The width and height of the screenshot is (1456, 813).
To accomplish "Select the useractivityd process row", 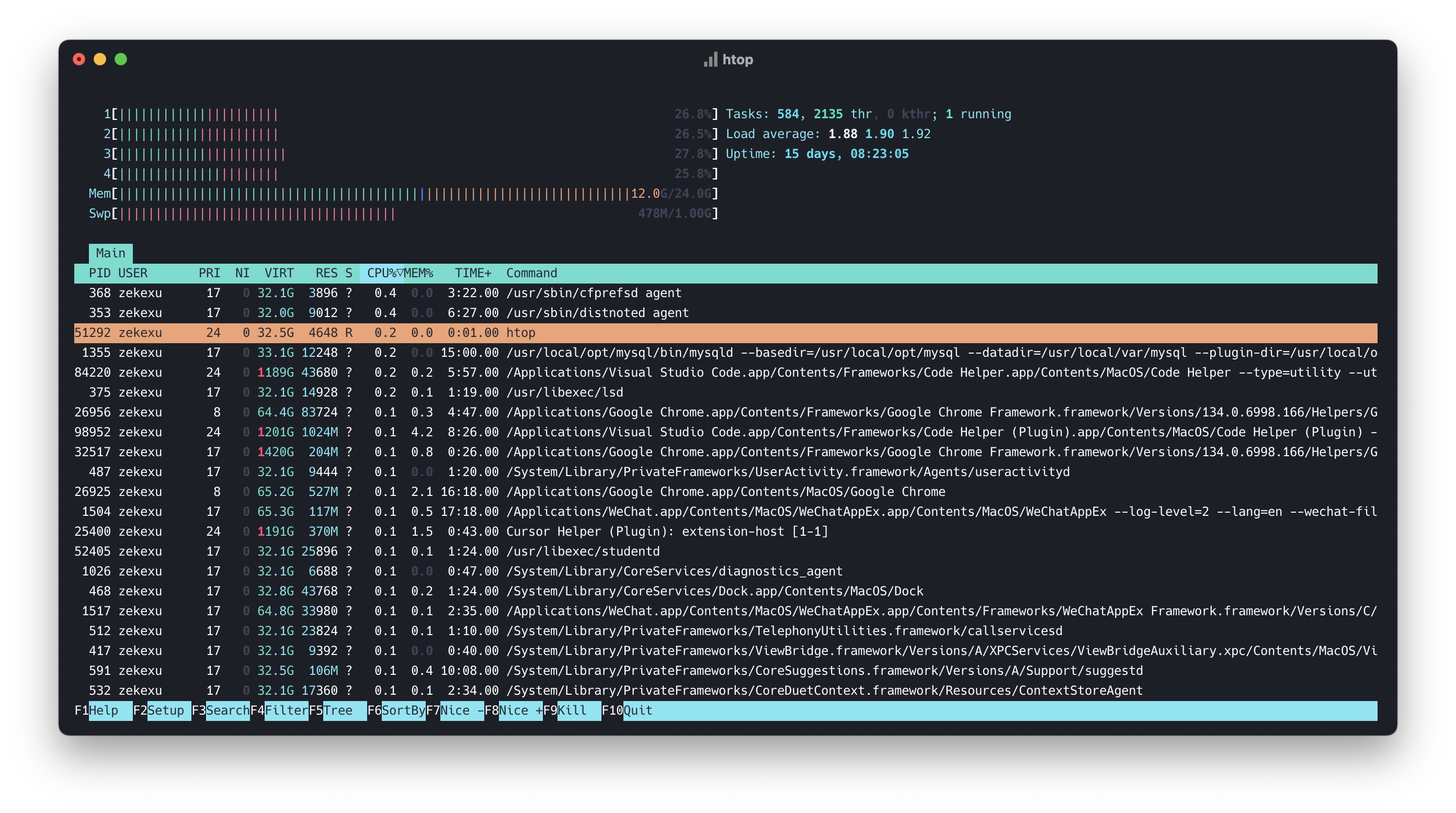I will coord(726,471).
